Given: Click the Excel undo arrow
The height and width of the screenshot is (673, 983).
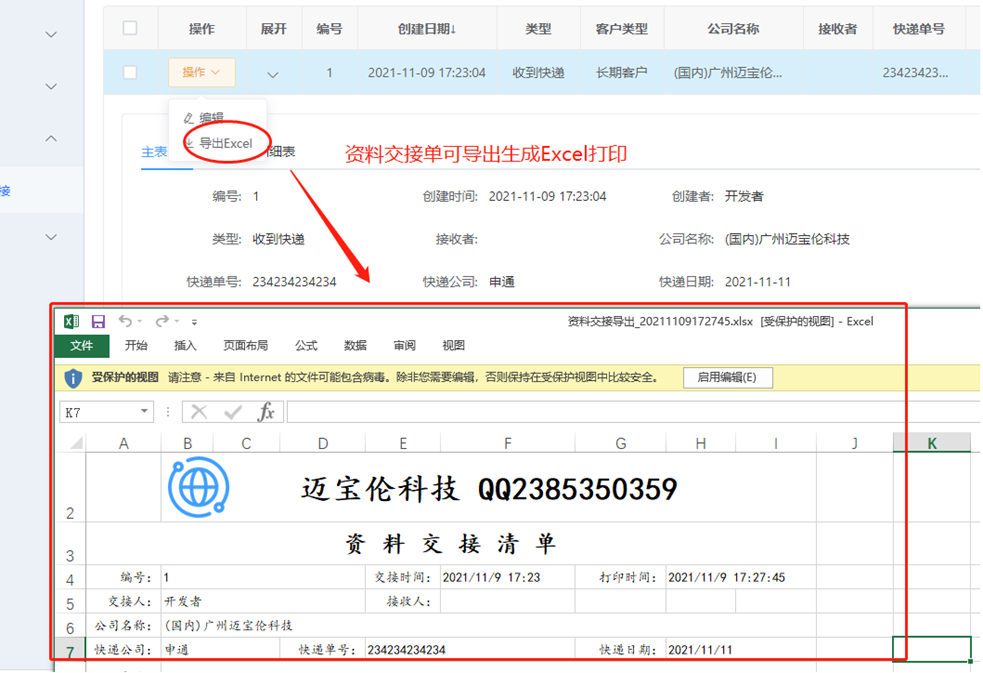Looking at the screenshot, I should pos(125,321).
